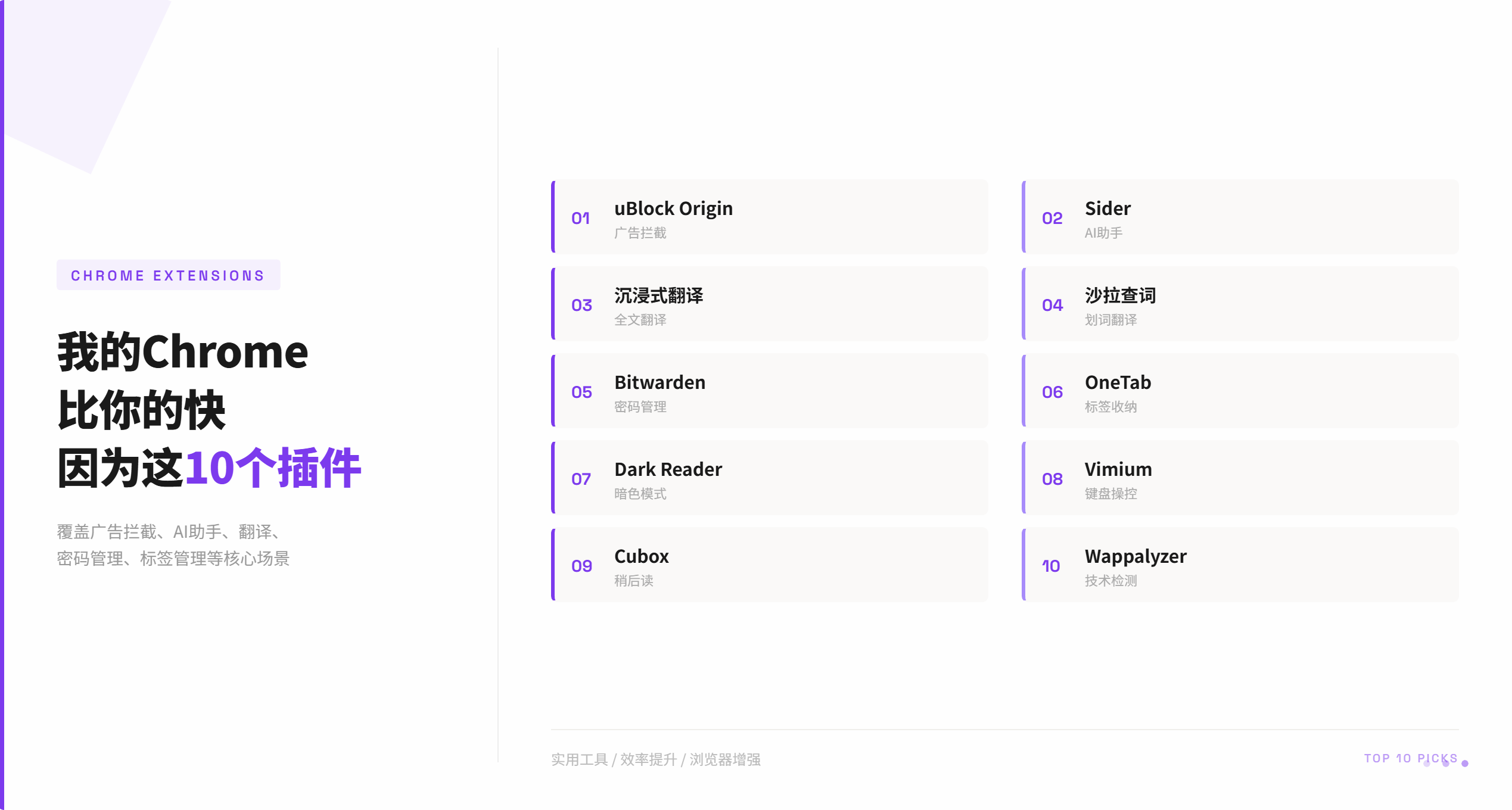Select the "技术检测" caption

[x=1111, y=581]
